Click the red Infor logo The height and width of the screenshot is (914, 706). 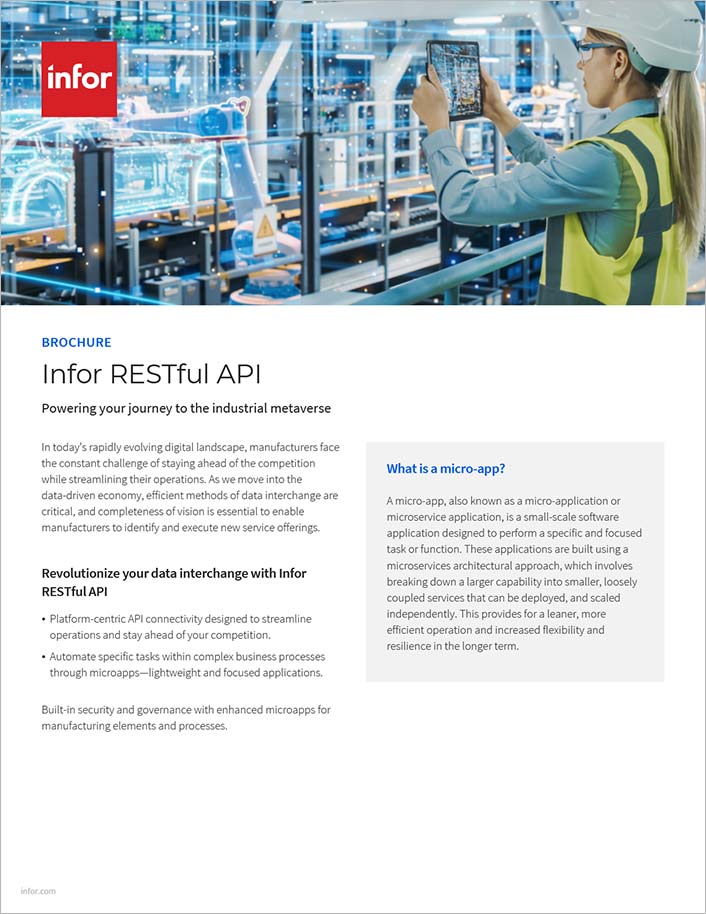[x=79, y=79]
